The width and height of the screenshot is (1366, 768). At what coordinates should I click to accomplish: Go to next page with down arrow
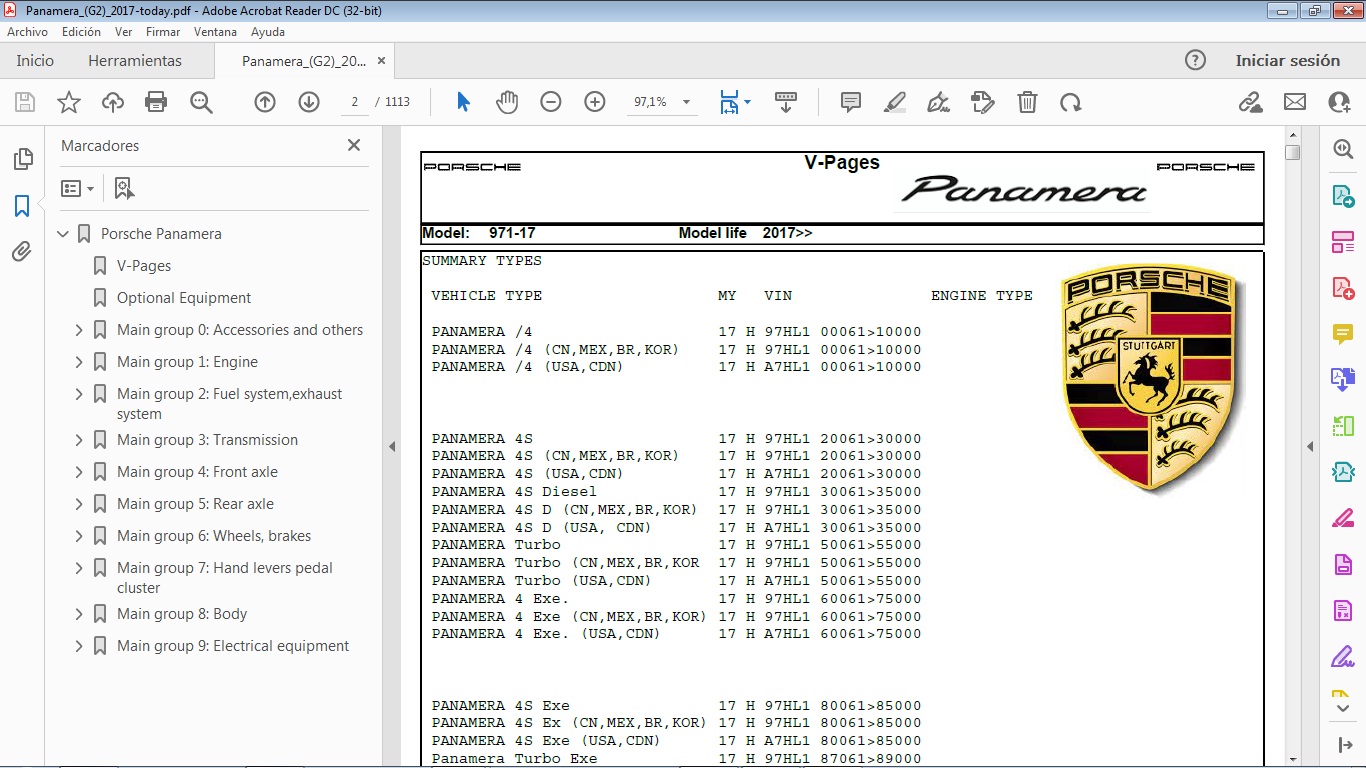pyautogui.click(x=309, y=102)
